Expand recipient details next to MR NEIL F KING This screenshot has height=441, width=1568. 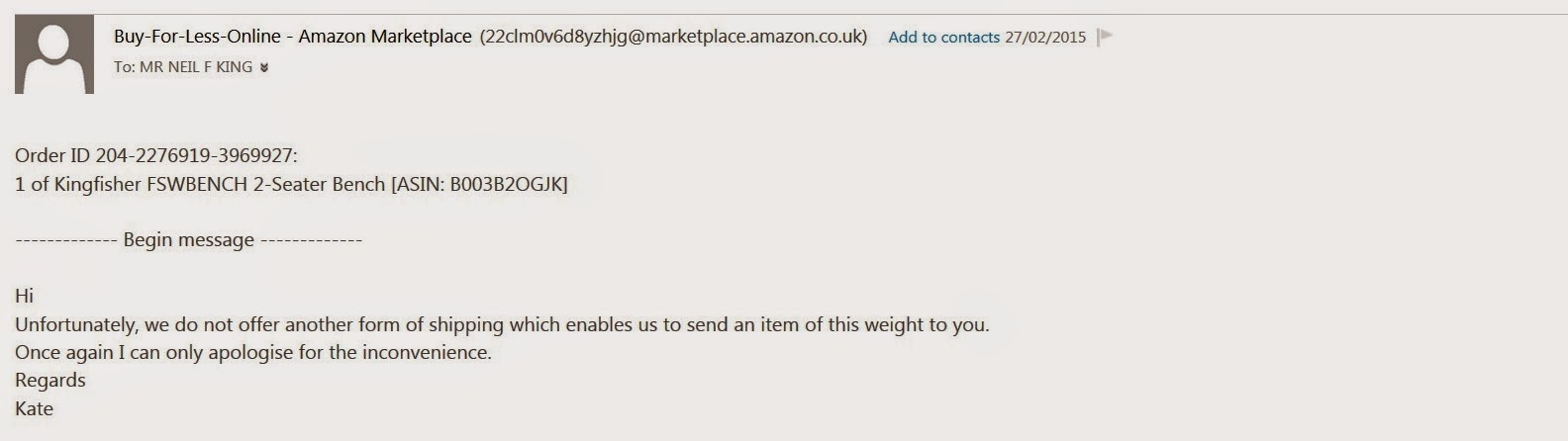click(264, 67)
